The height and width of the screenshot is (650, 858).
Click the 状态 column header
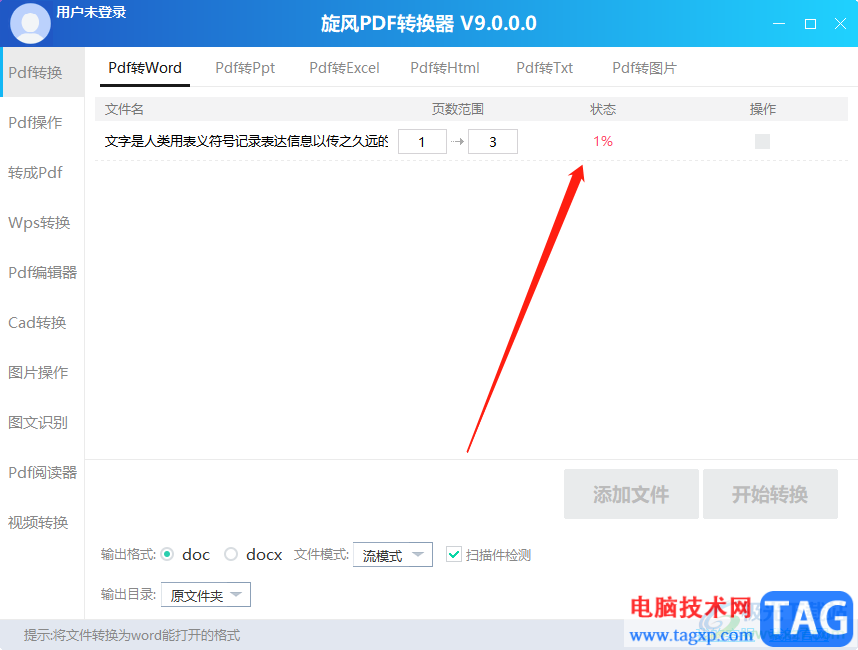click(603, 109)
